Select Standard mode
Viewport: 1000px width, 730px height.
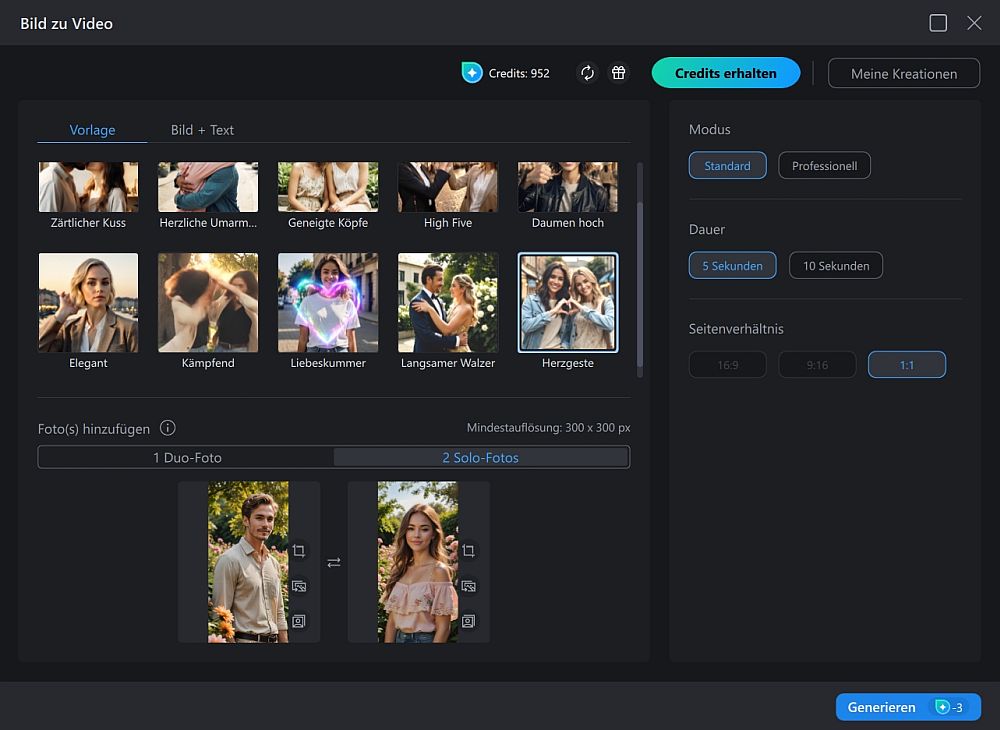pos(728,166)
